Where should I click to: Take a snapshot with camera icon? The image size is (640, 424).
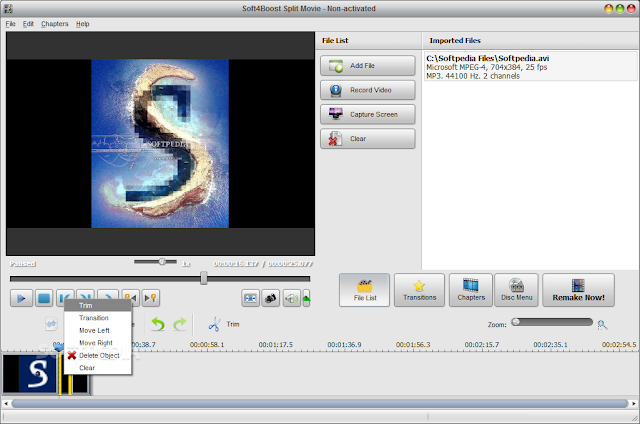pyautogui.click(x=271, y=298)
